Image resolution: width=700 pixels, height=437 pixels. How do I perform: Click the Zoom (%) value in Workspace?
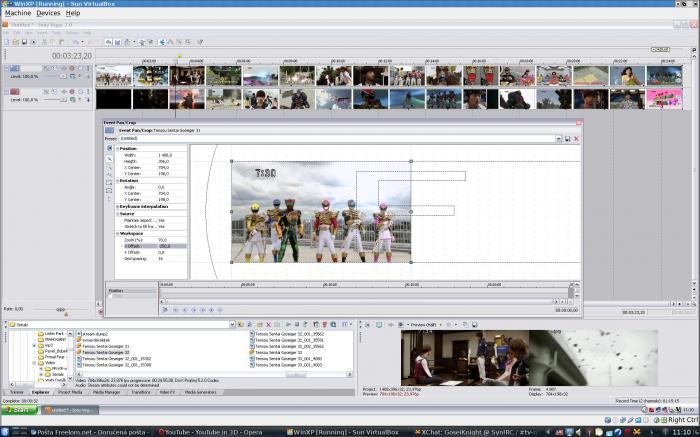point(171,240)
